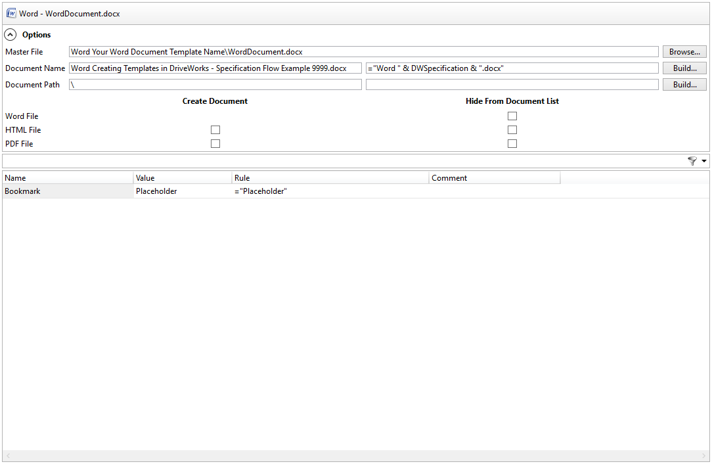Click the Document Name rule field
Screen dimensions: 712x464
511,69
